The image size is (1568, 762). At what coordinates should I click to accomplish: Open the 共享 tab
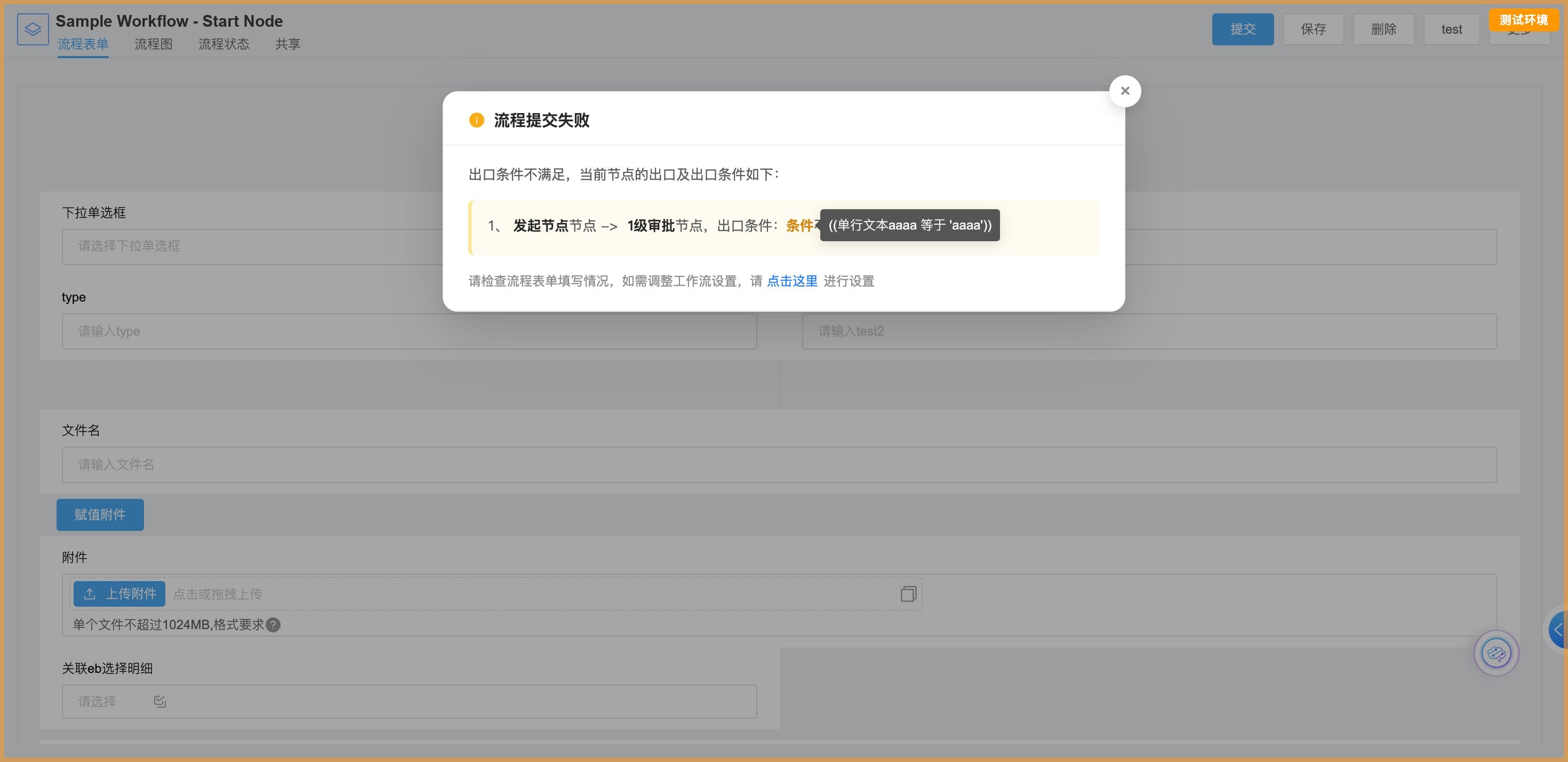(287, 44)
